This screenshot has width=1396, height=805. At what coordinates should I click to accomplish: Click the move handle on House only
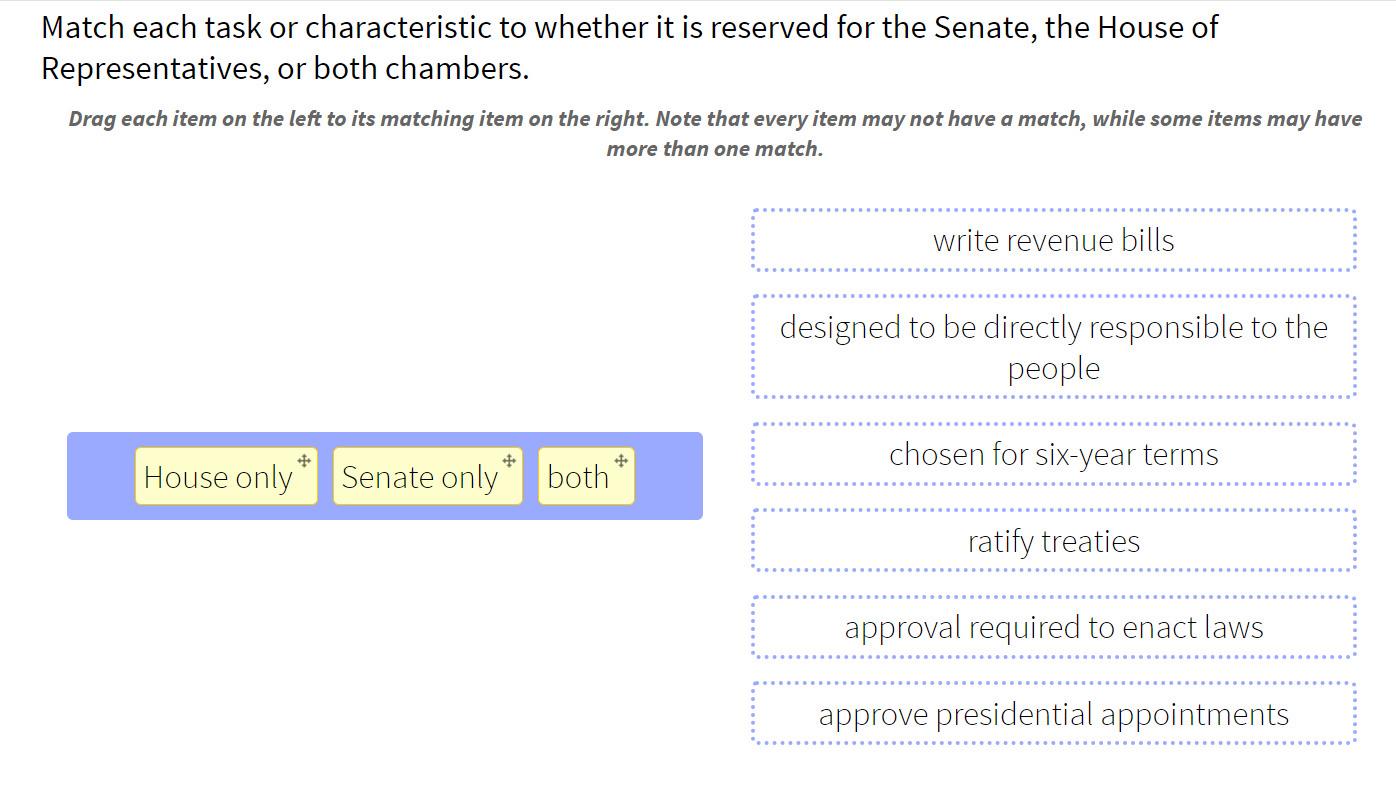305,461
